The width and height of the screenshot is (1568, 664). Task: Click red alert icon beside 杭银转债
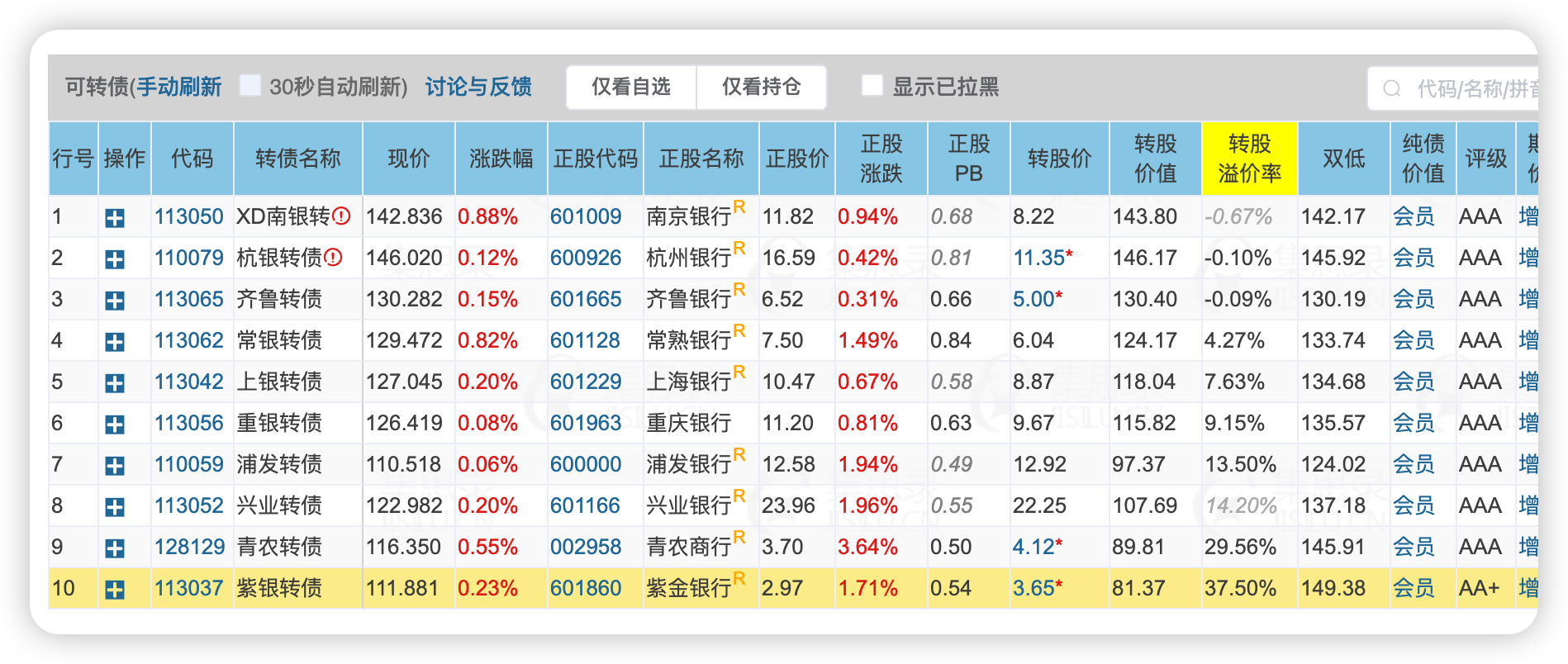click(x=333, y=258)
